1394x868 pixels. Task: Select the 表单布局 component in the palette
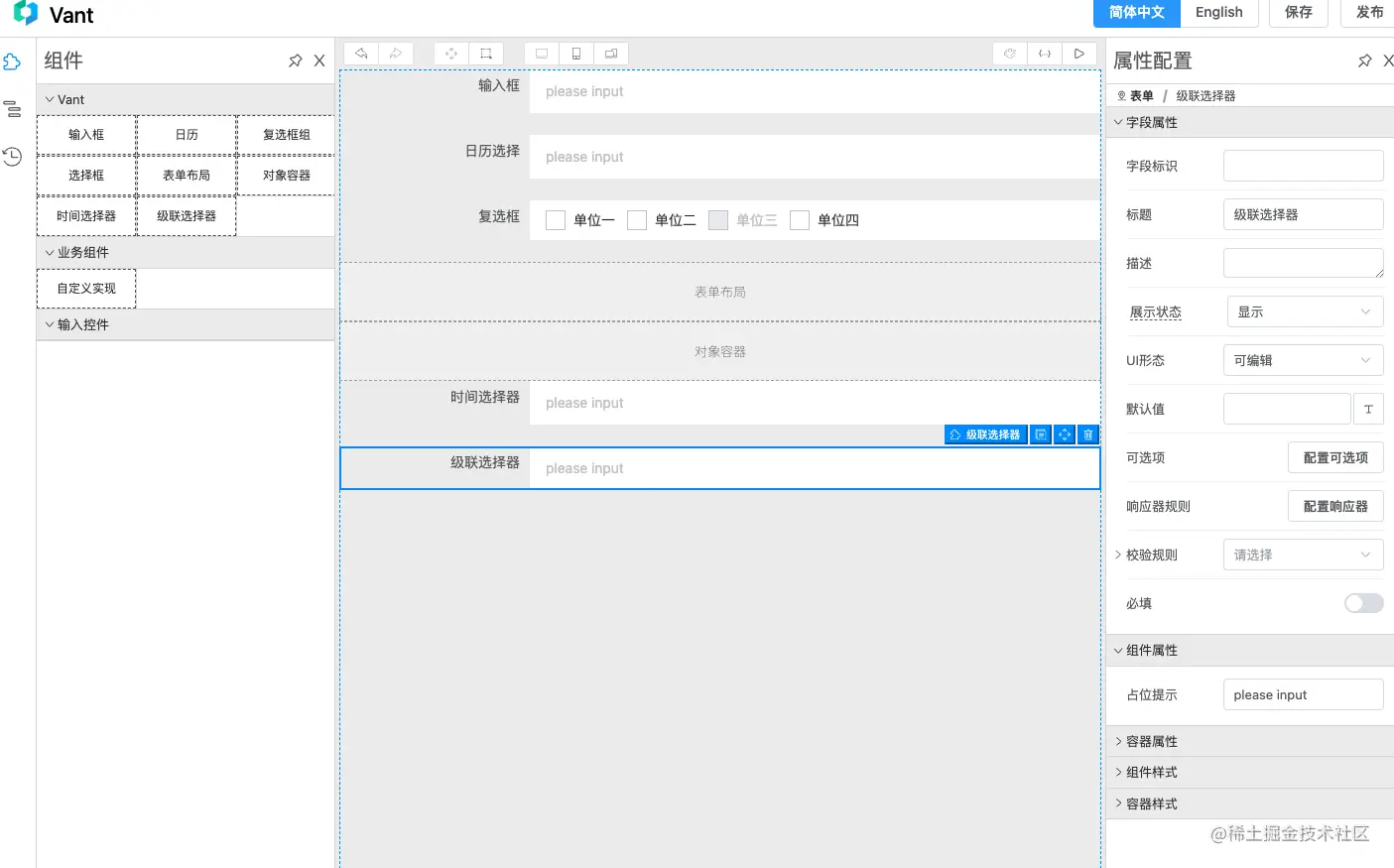[x=187, y=176]
